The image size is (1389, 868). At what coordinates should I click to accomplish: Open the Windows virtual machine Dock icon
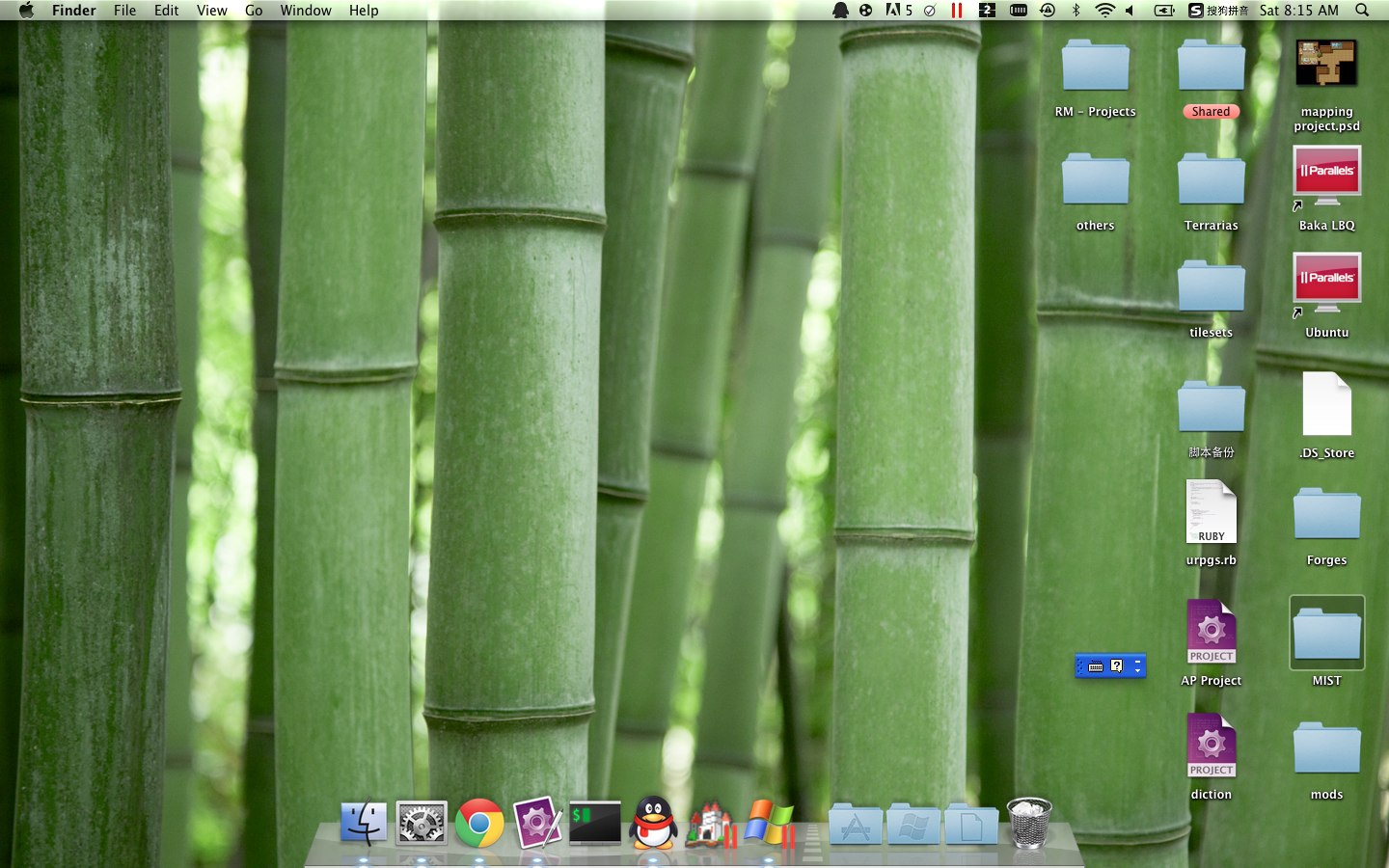(769, 823)
